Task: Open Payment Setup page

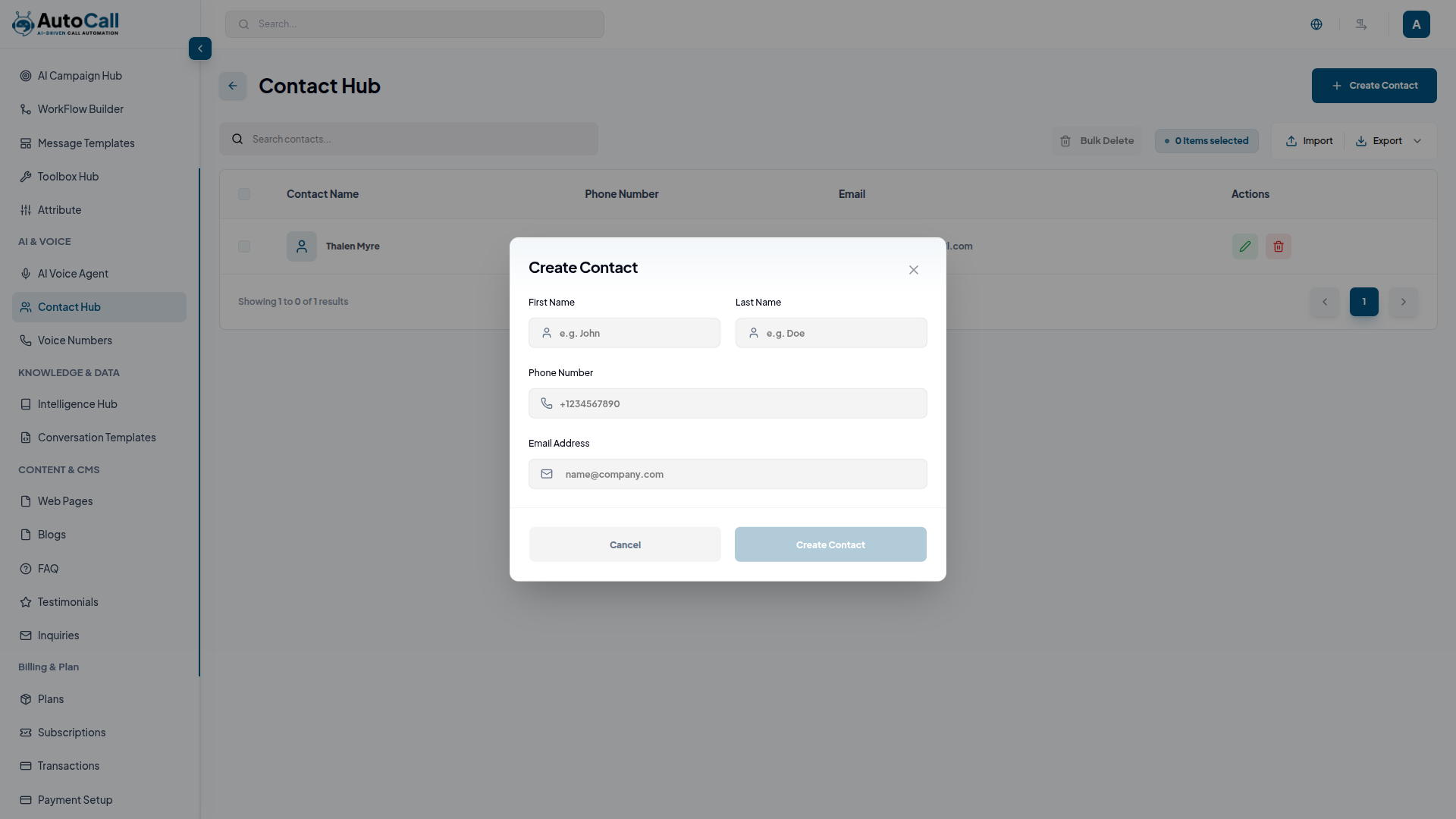Action: [x=99, y=800]
